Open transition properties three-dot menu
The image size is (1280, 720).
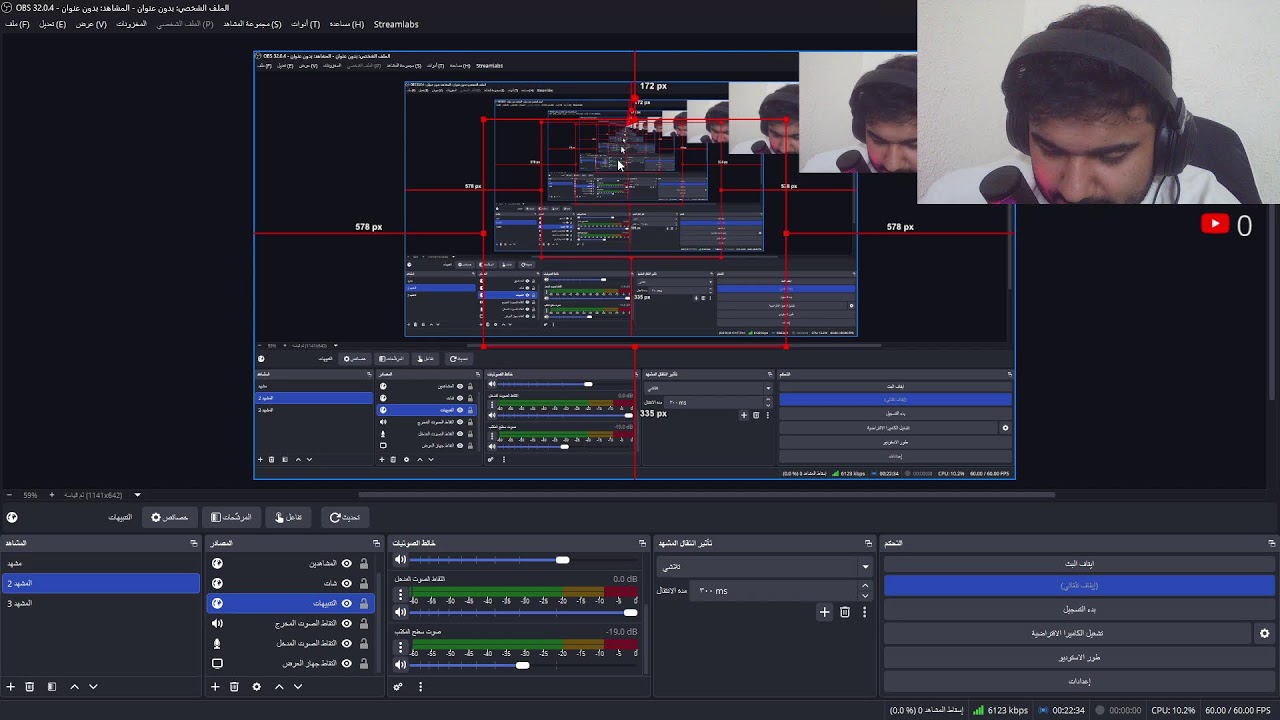(864, 612)
